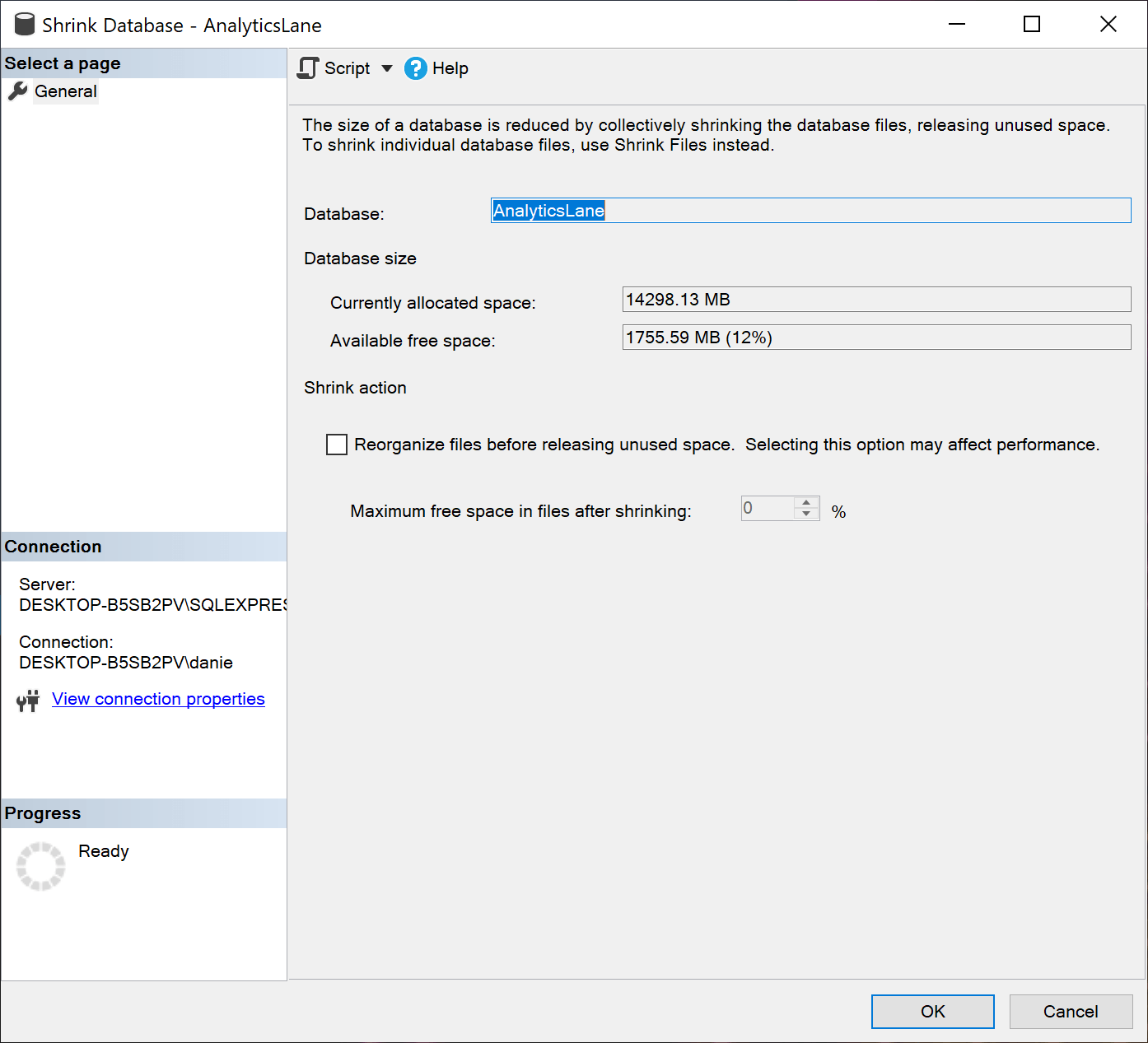Select the General page wrench icon
Image resolution: width=1148 pixels, height=1043 pixels.
[17, 91]
